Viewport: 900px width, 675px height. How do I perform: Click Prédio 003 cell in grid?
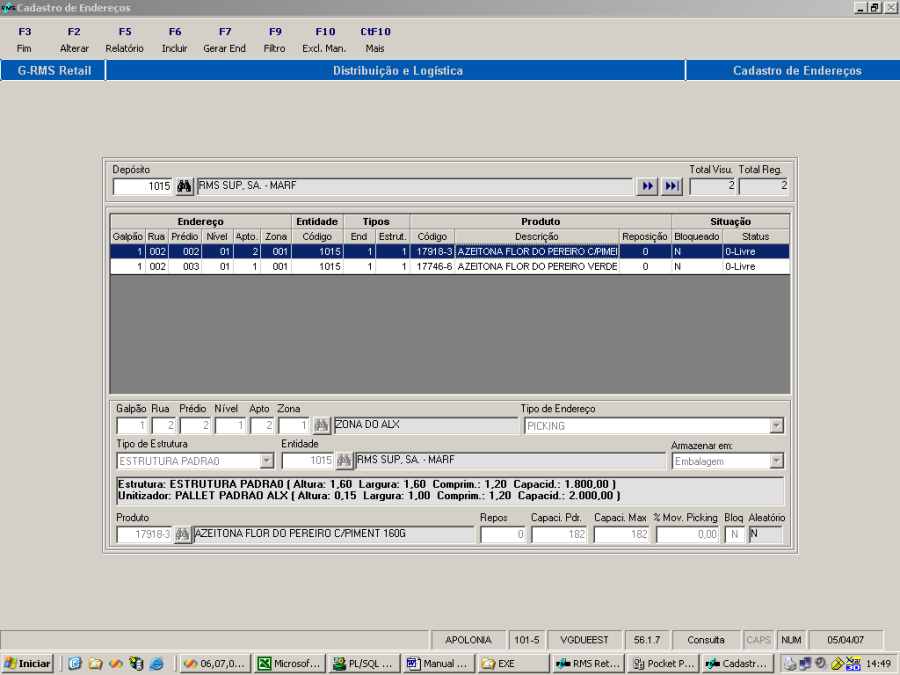tap(185, 266)
